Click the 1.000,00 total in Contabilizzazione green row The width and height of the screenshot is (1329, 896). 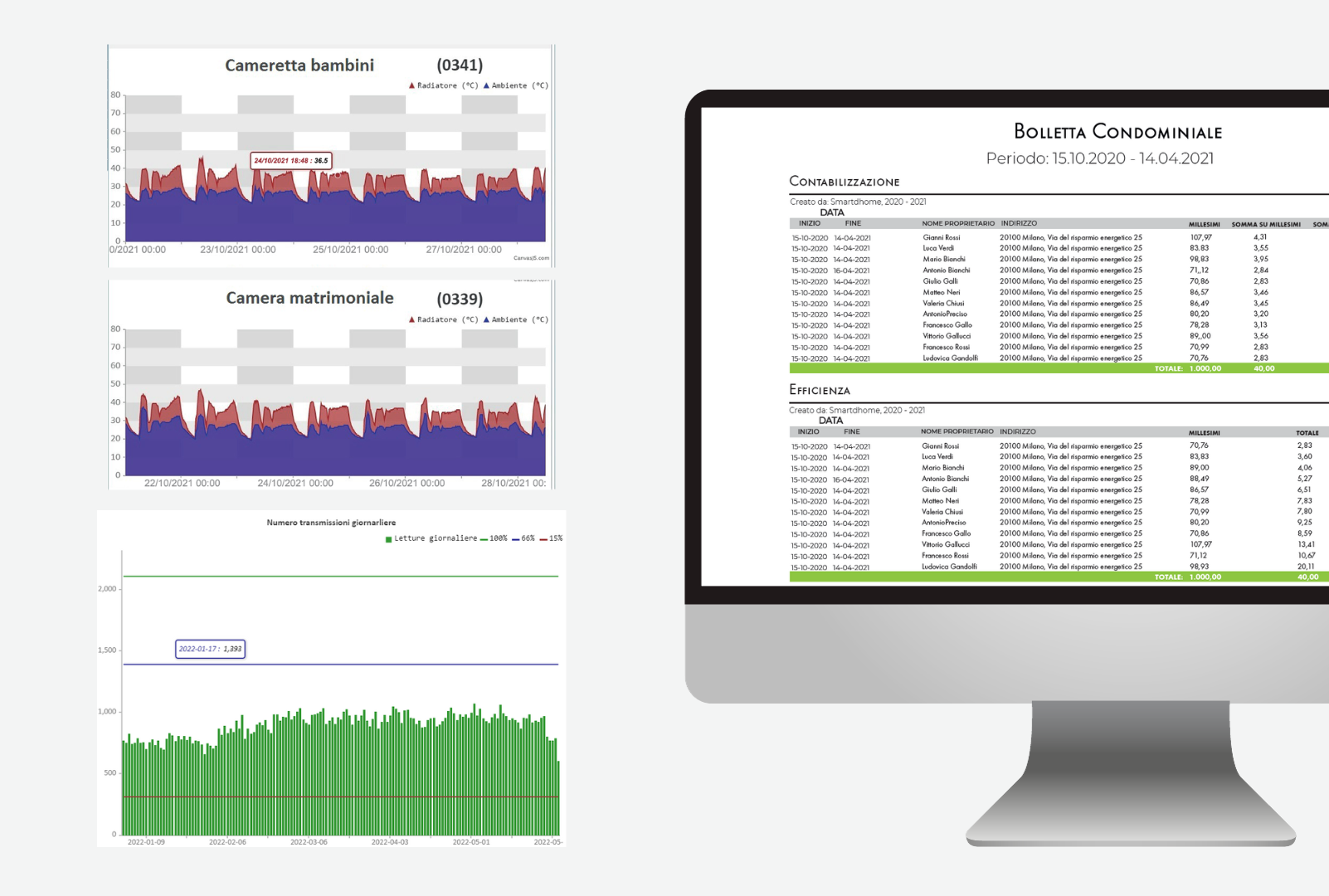[1205, 368]
